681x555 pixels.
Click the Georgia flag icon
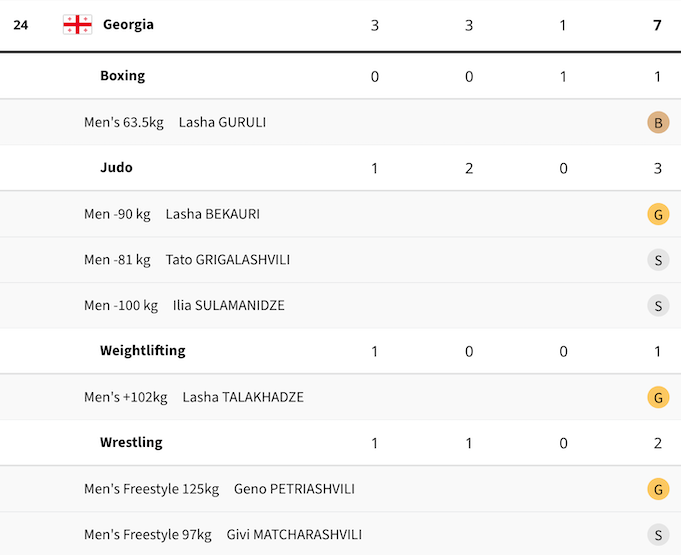tap(77, 25)
